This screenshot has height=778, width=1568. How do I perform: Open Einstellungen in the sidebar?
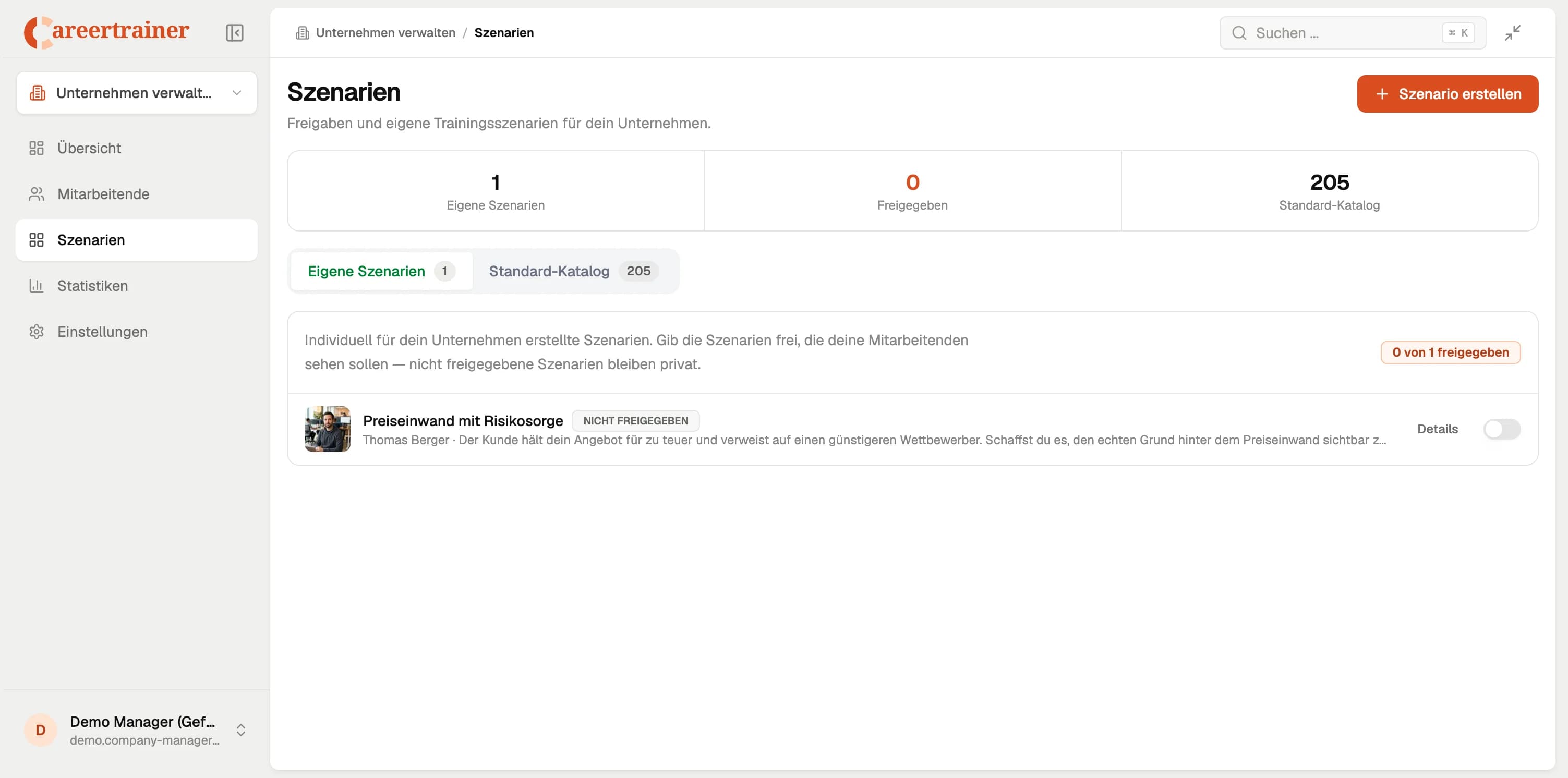pyautogui.click(x=136, y=332)
